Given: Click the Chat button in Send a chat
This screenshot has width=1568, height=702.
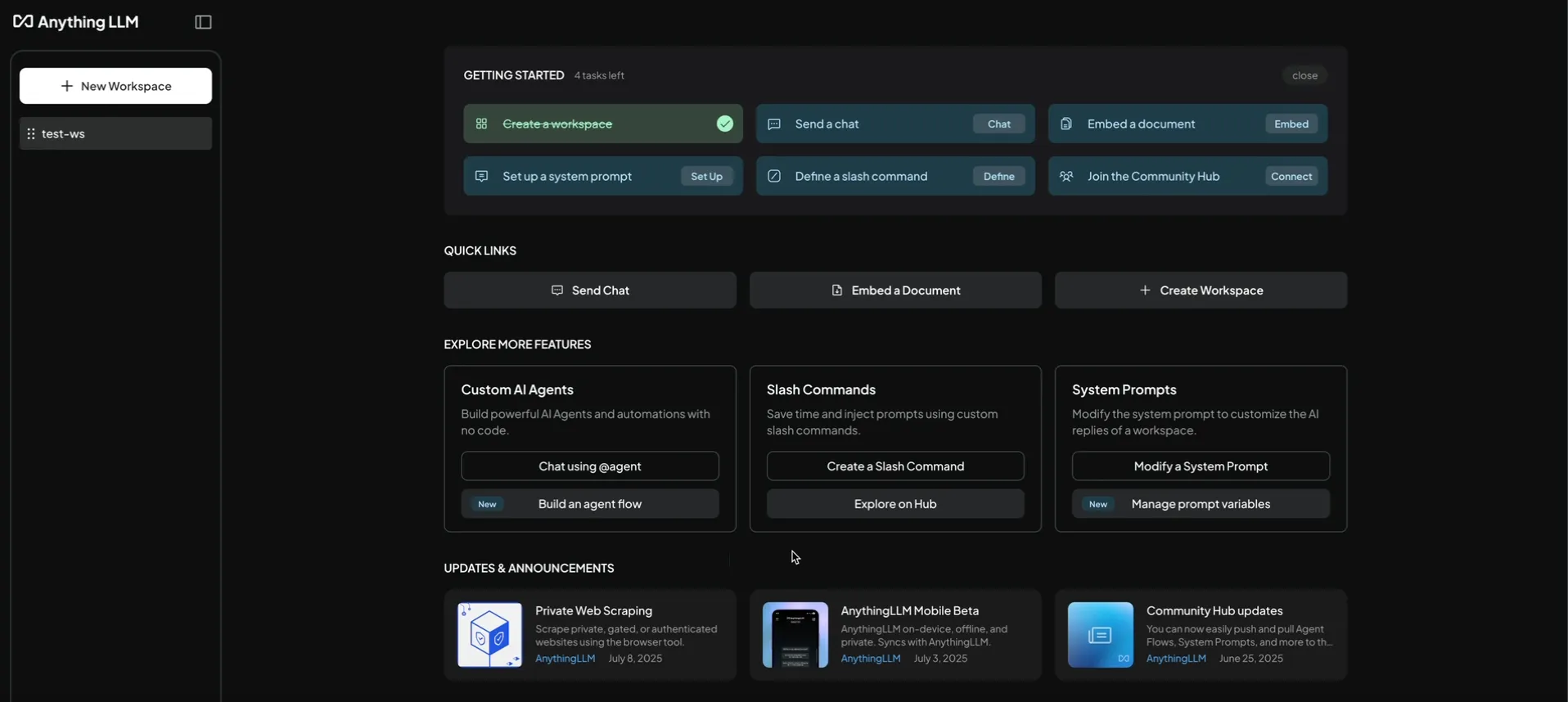Looking at the screenshot, I should pos(999,124).
